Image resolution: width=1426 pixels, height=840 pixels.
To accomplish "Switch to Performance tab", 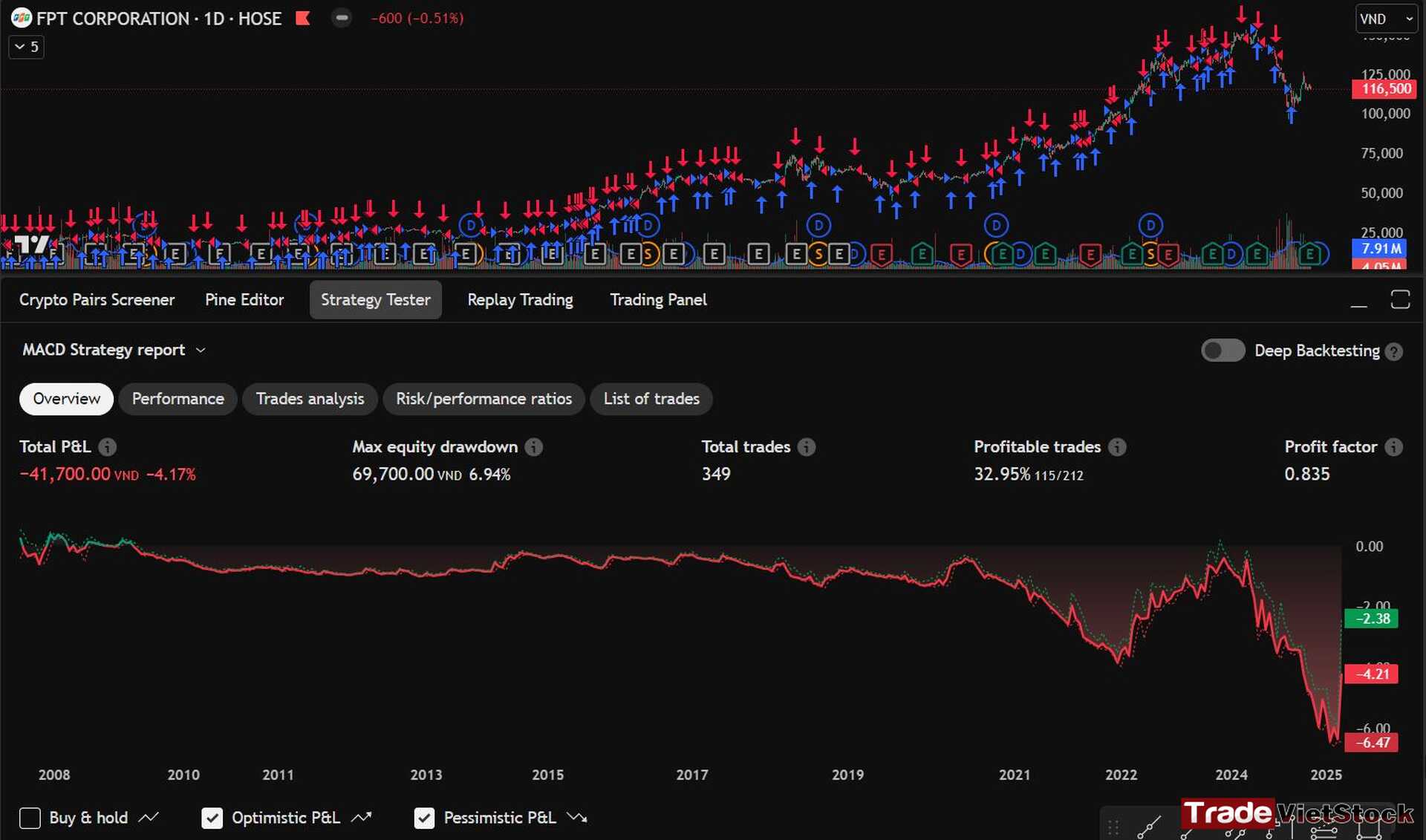I will [x=178, y=399].
